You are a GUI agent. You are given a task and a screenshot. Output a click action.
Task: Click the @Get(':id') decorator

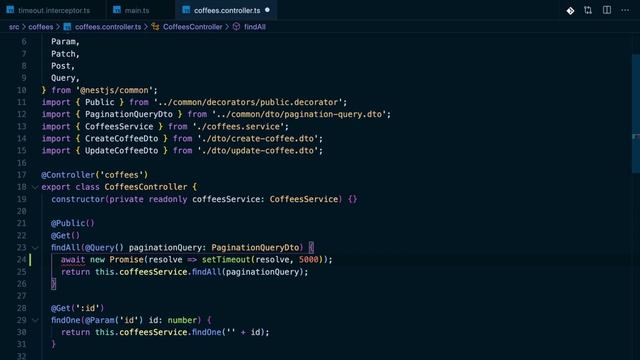[78, 308]
